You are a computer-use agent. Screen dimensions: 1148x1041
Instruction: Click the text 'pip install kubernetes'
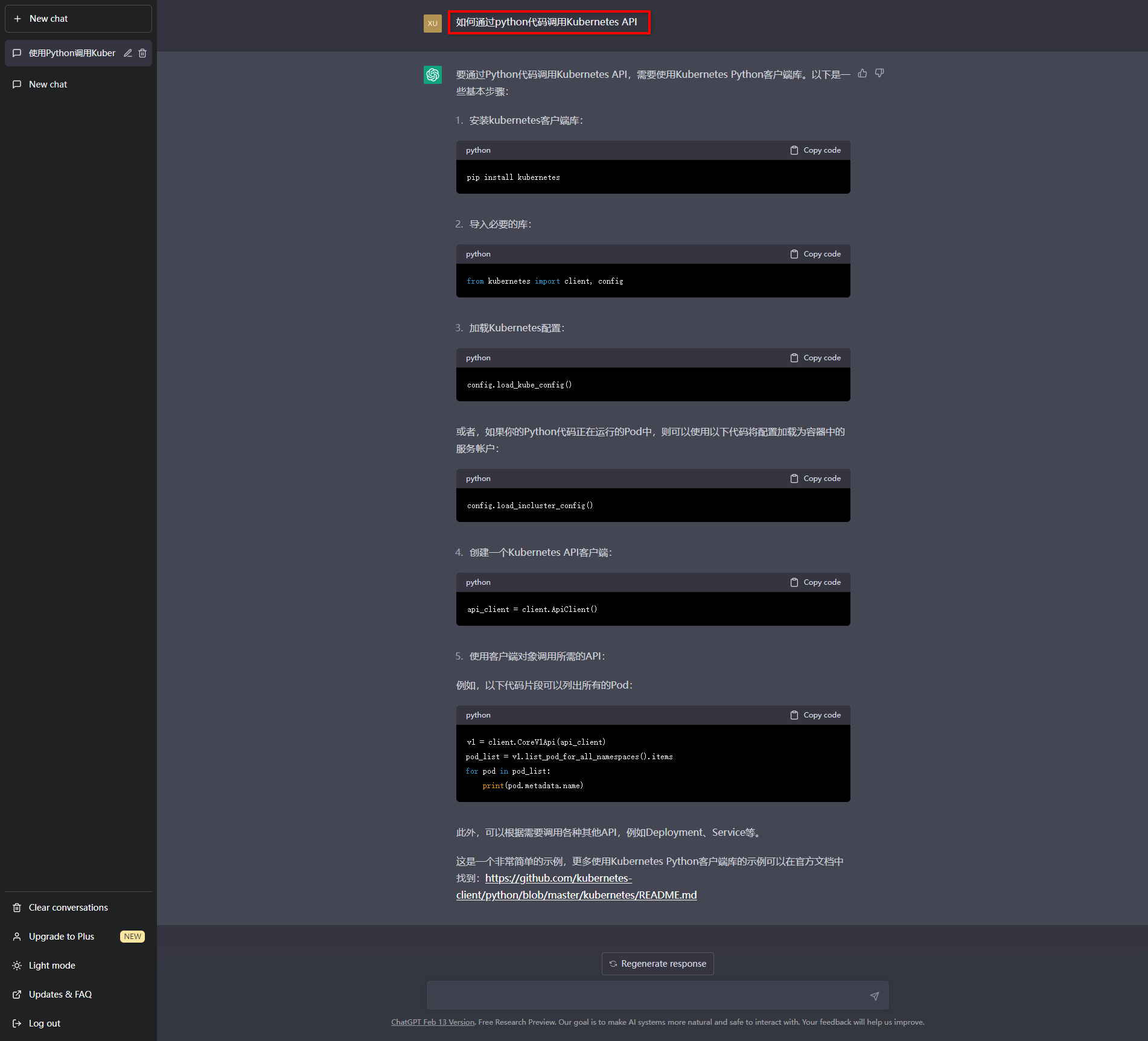pos(513,177)
